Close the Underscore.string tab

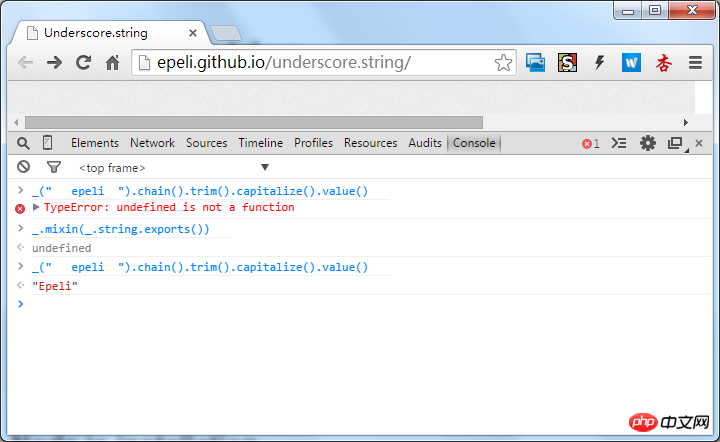click(x=193, y=33)
